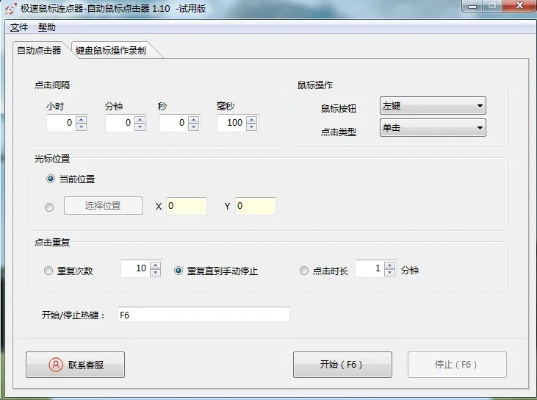Increase the 重复次数 spinner value
Image resolution: width=537 pixels, height=400 pixels.
click(x=155, y=265)
